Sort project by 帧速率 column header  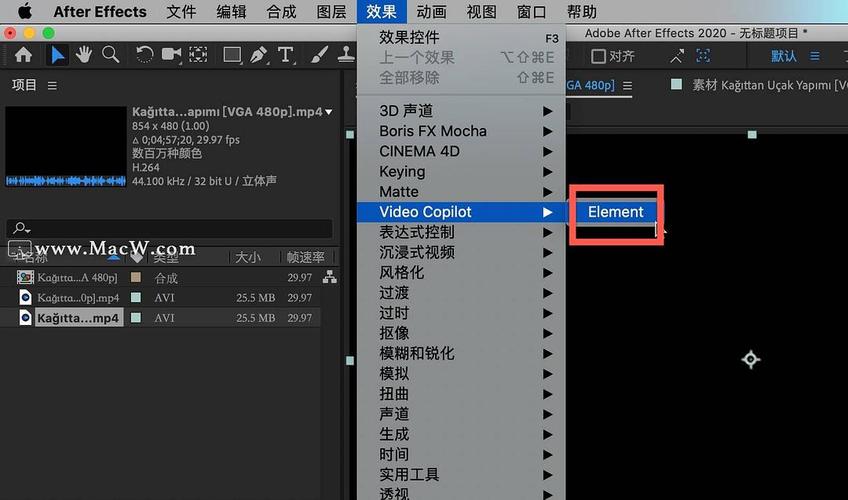[306, 257]
